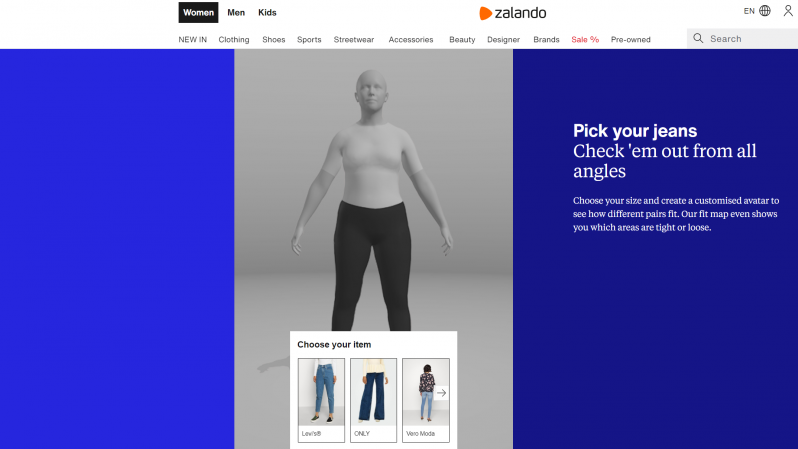This screenshot has height=449, width=798.
Task: Open the Shoes menu
Action: pyautogui.click(x=273, y=40)
